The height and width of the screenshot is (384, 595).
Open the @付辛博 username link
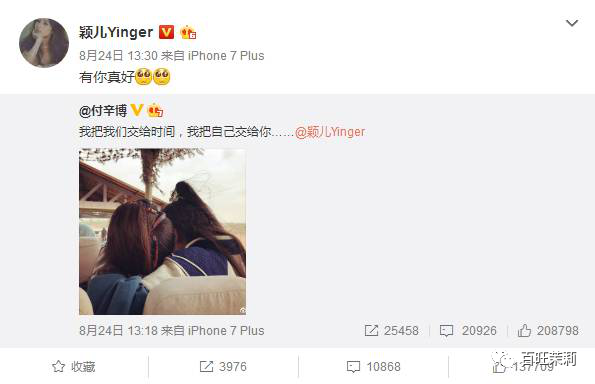pos(103,111)
